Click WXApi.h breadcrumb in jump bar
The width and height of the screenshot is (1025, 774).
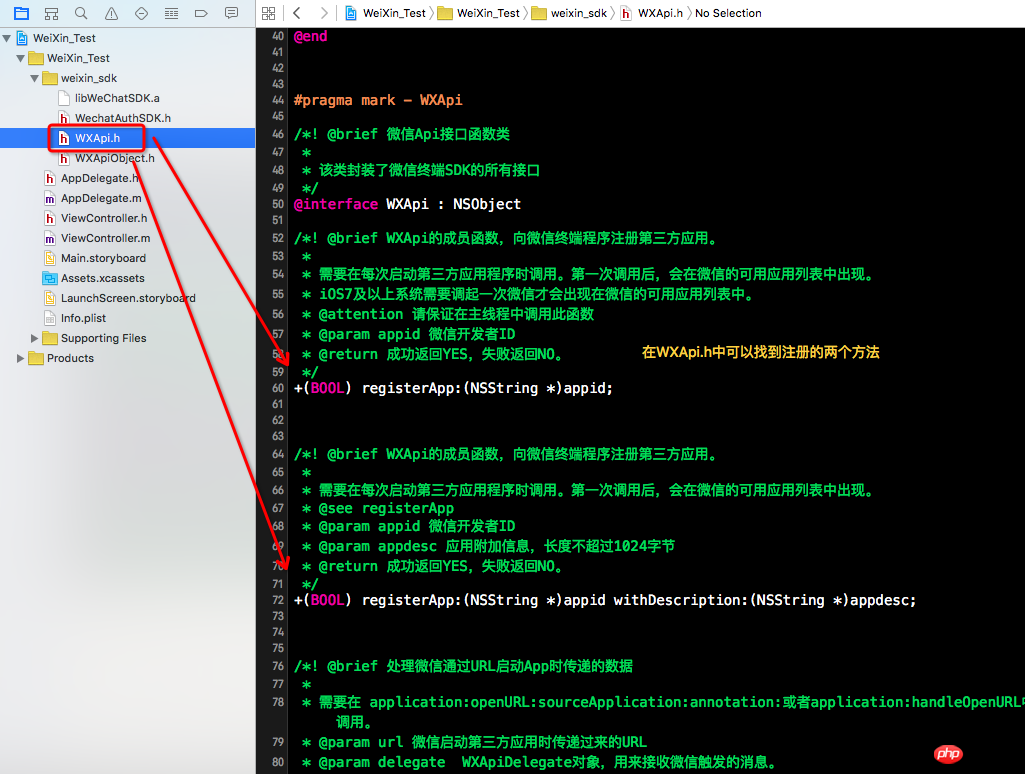click(652, 13)
